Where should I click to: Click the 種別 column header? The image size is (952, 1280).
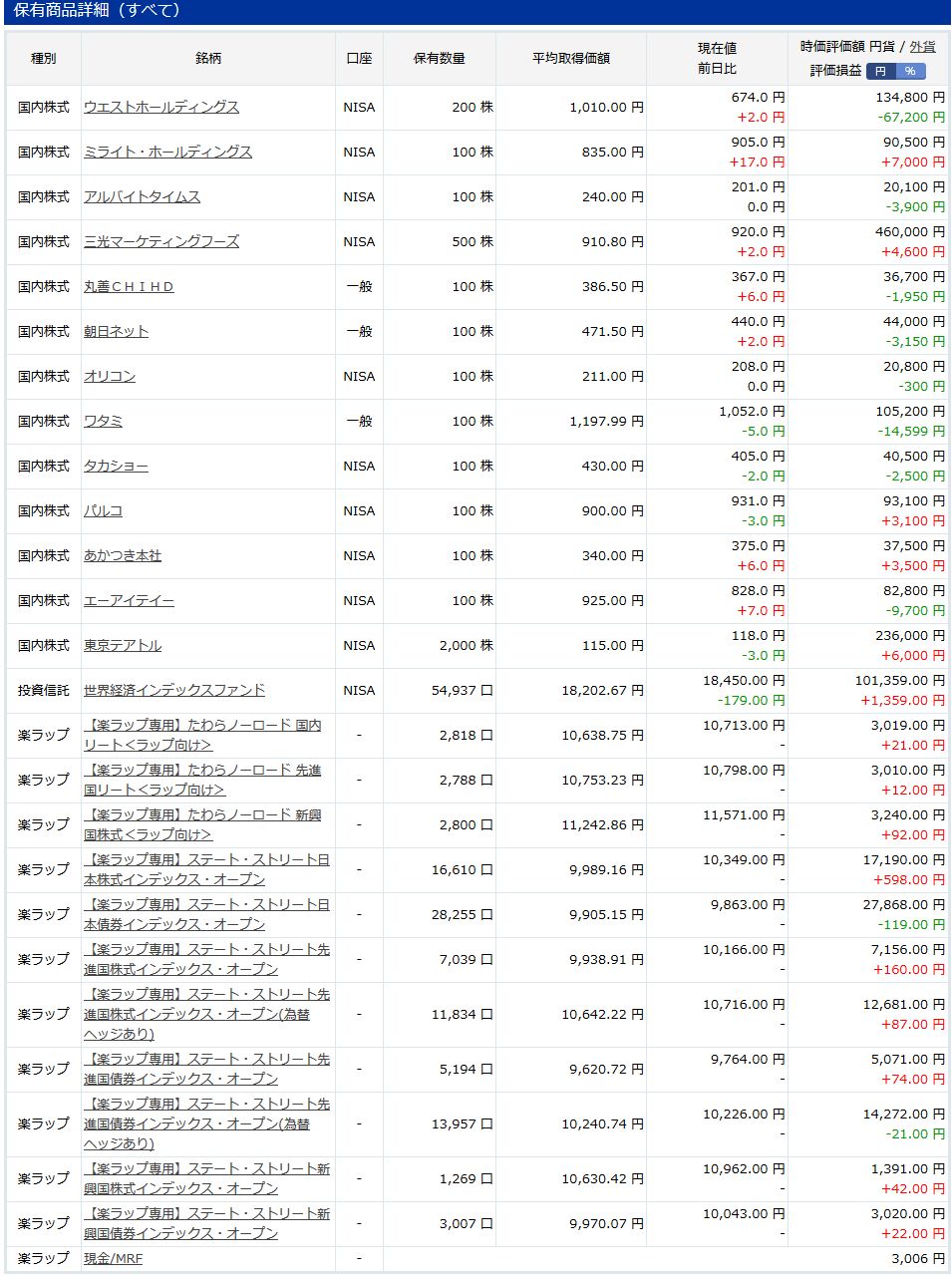point(43,58)
